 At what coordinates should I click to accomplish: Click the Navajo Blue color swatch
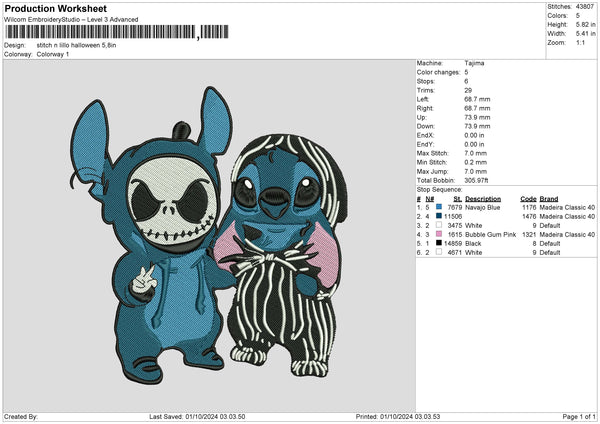438,207
